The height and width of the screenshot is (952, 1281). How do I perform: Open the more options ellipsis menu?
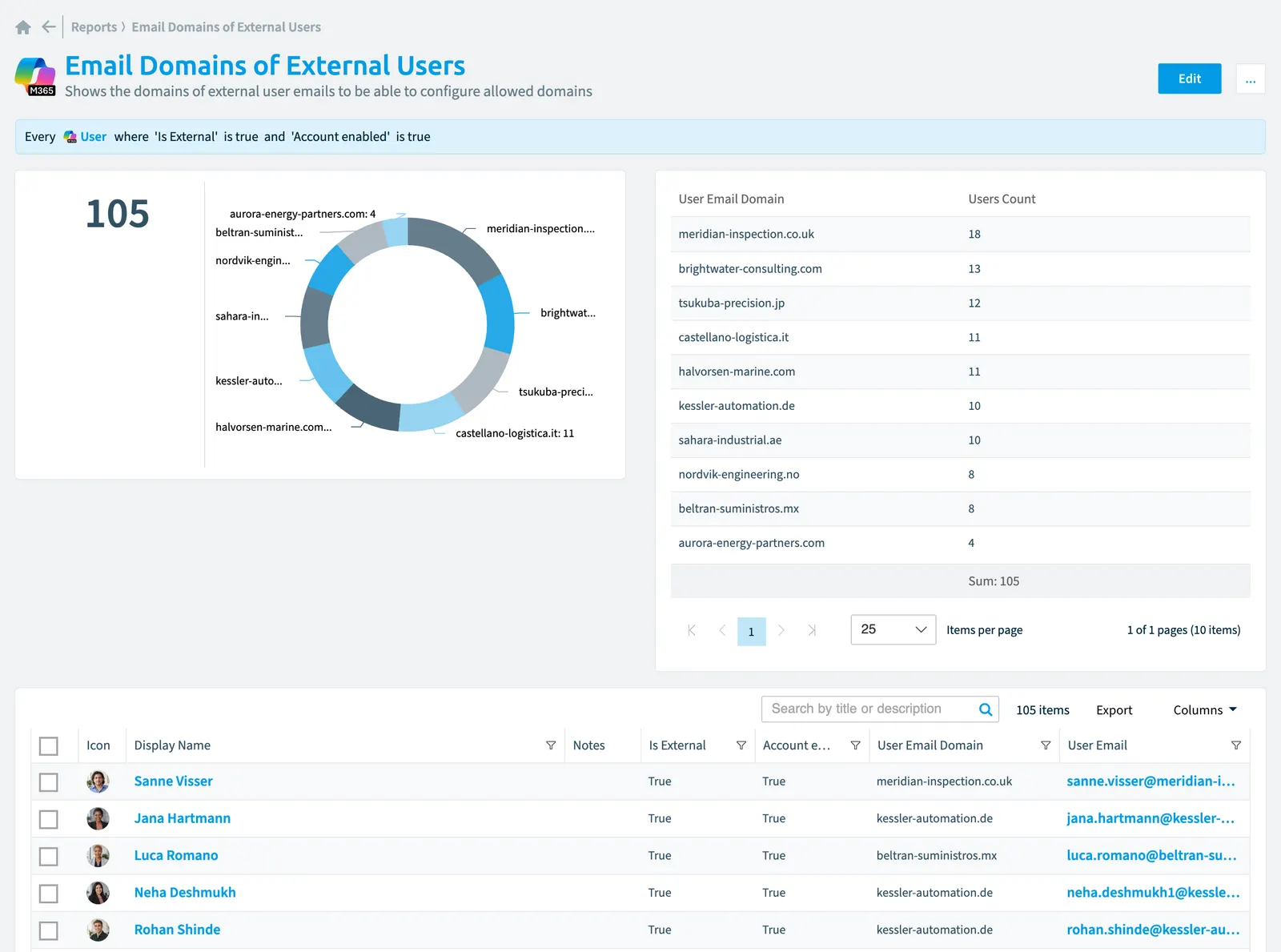[1251, 78]
